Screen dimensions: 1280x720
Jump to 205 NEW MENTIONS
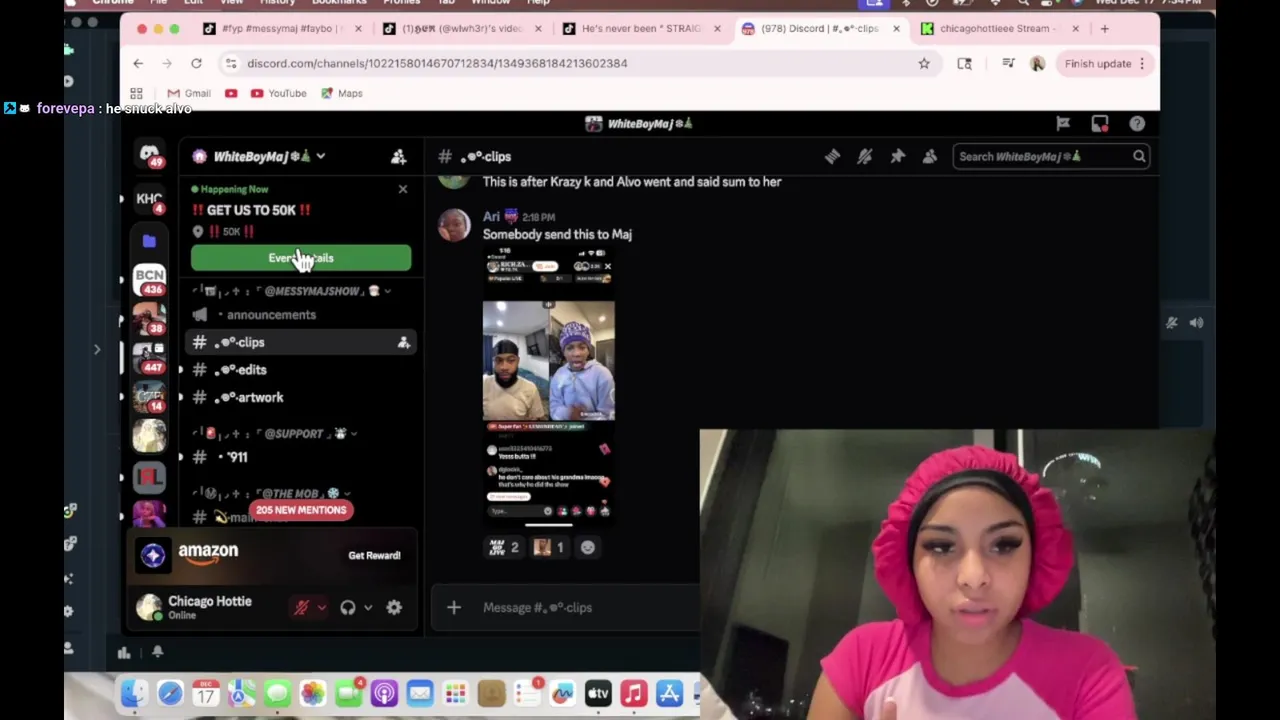click(301, 510)
